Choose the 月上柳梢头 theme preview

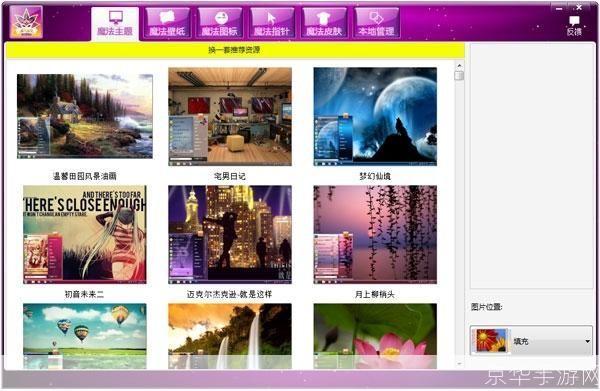click(x=375, y=235)
